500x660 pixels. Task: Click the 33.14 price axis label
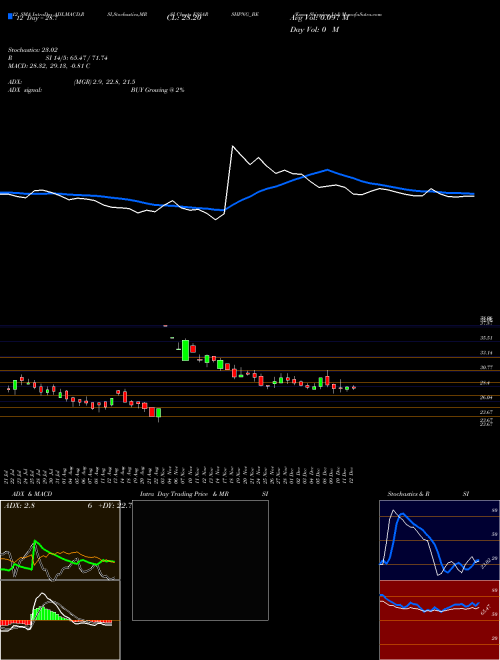487,353
